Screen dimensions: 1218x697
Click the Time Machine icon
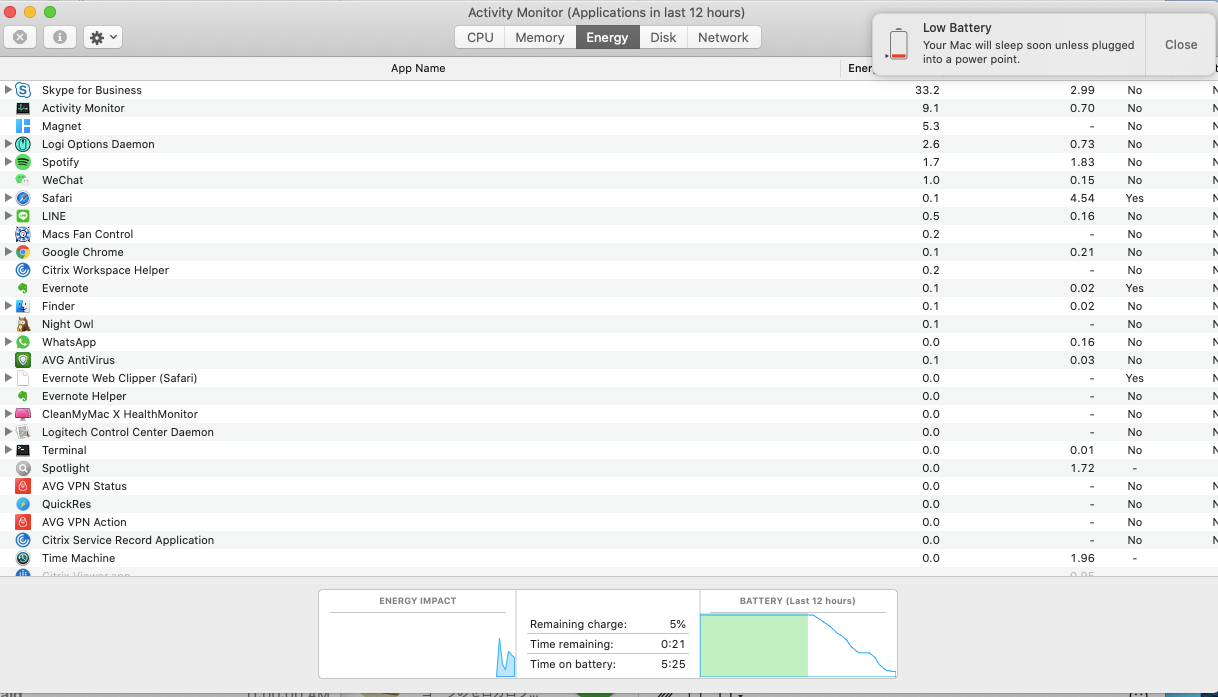pyautogui.click(x=23, y=558)
